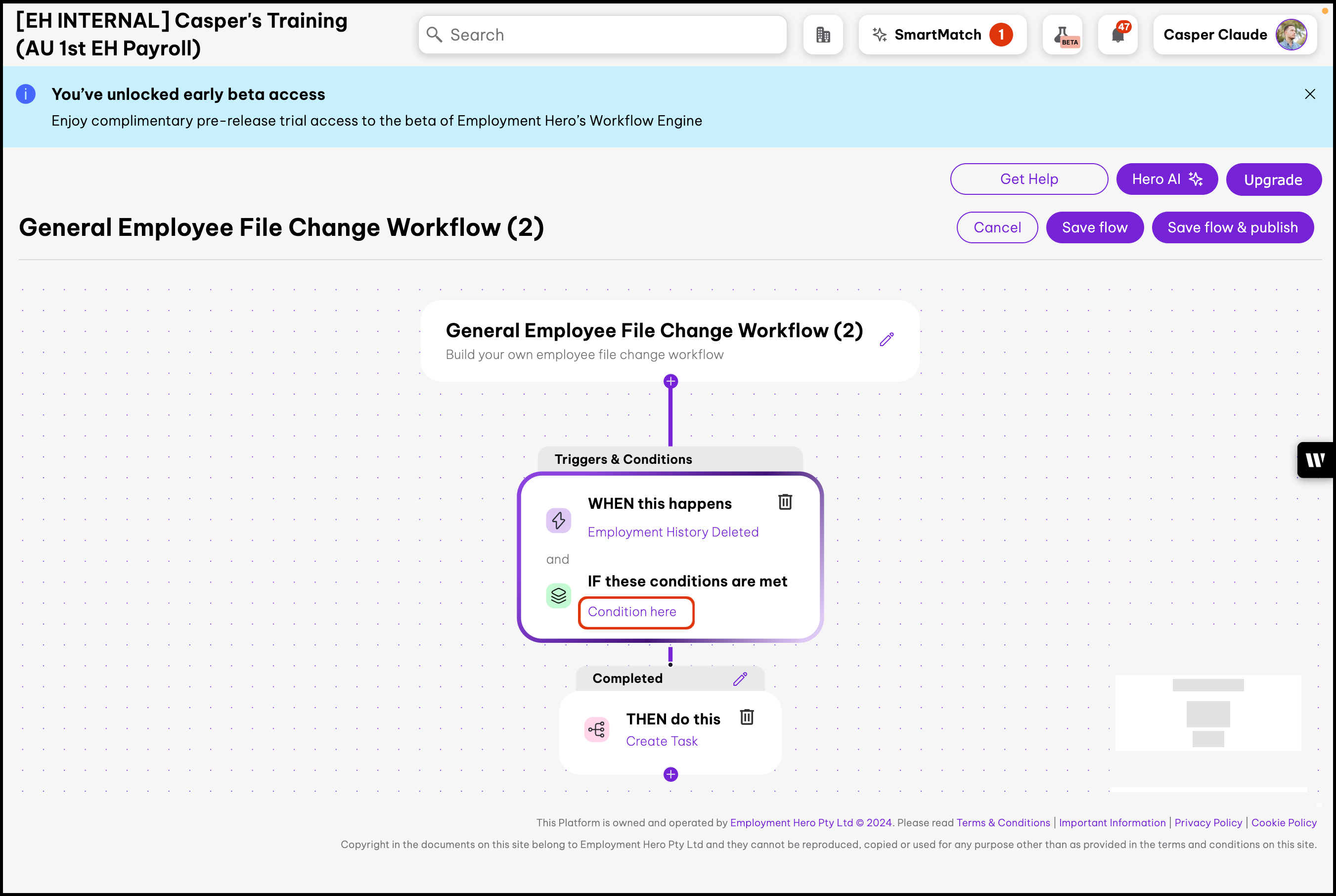Delete the THEN action with trash icon

point(747,717)
